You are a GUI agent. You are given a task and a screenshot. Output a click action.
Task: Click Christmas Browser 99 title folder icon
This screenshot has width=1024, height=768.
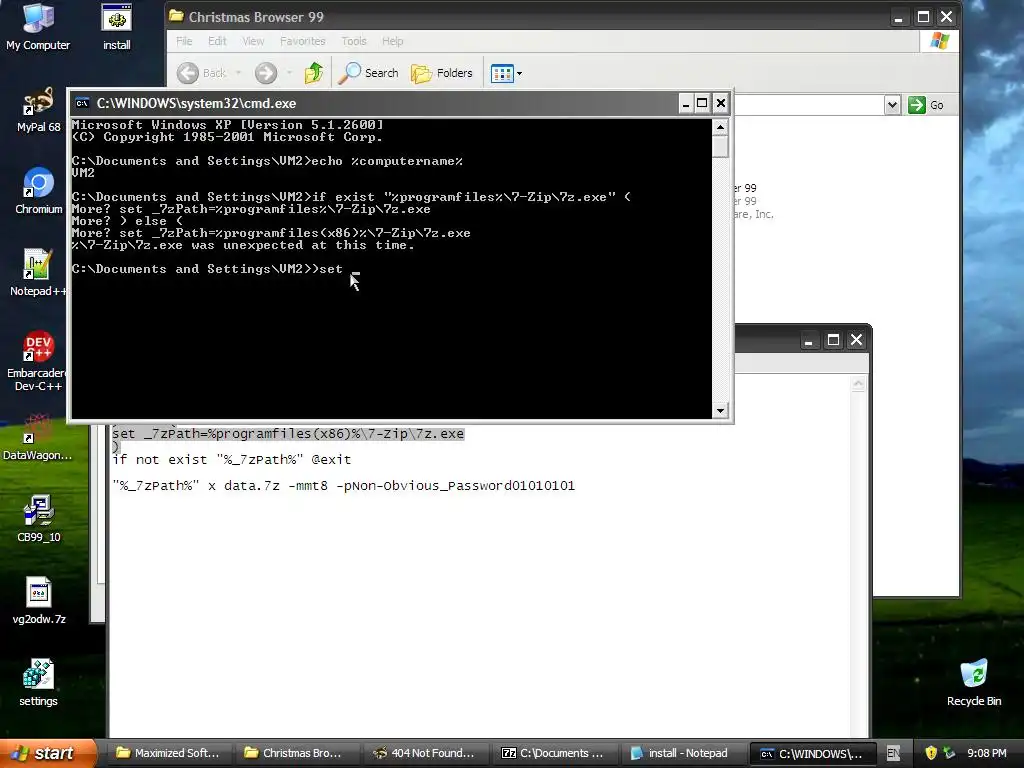176,16
